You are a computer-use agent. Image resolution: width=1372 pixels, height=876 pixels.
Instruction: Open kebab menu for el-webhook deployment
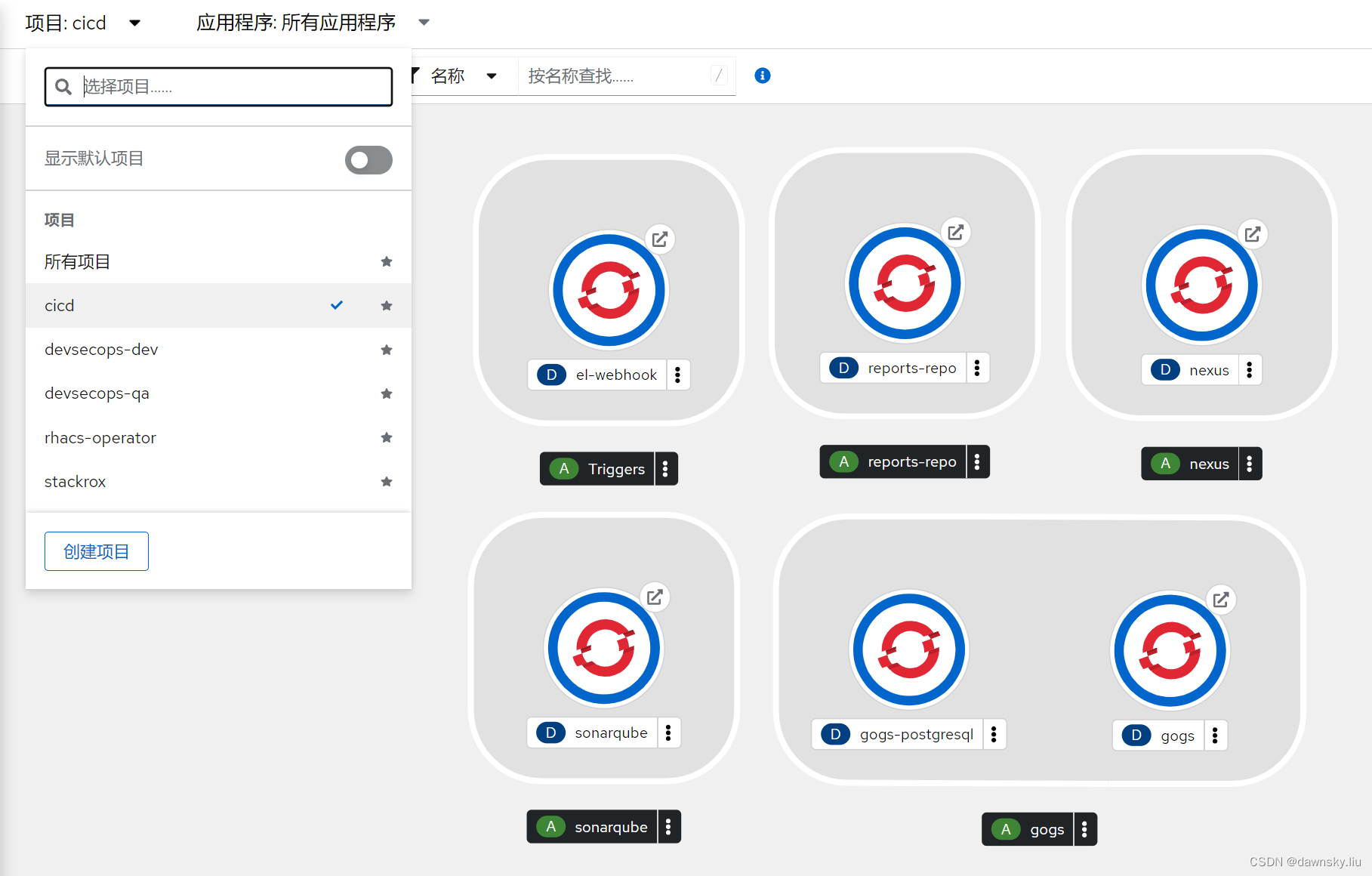click(678, 375)
